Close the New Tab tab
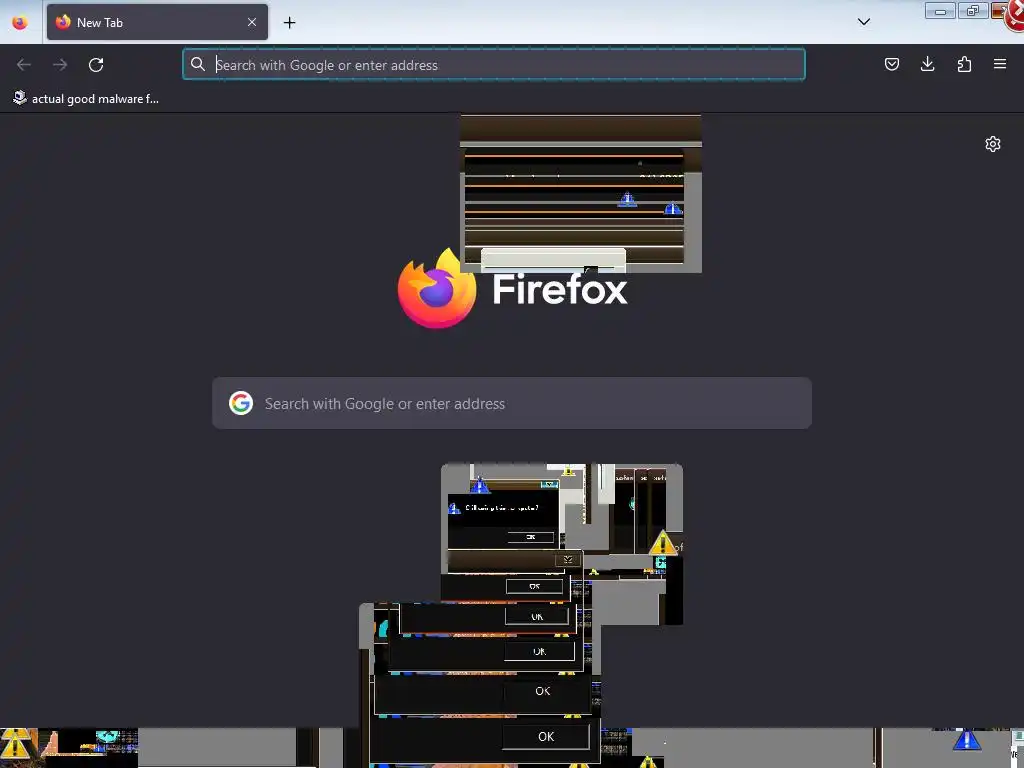The image size is (1024, 768). click(x=252, y=22)
